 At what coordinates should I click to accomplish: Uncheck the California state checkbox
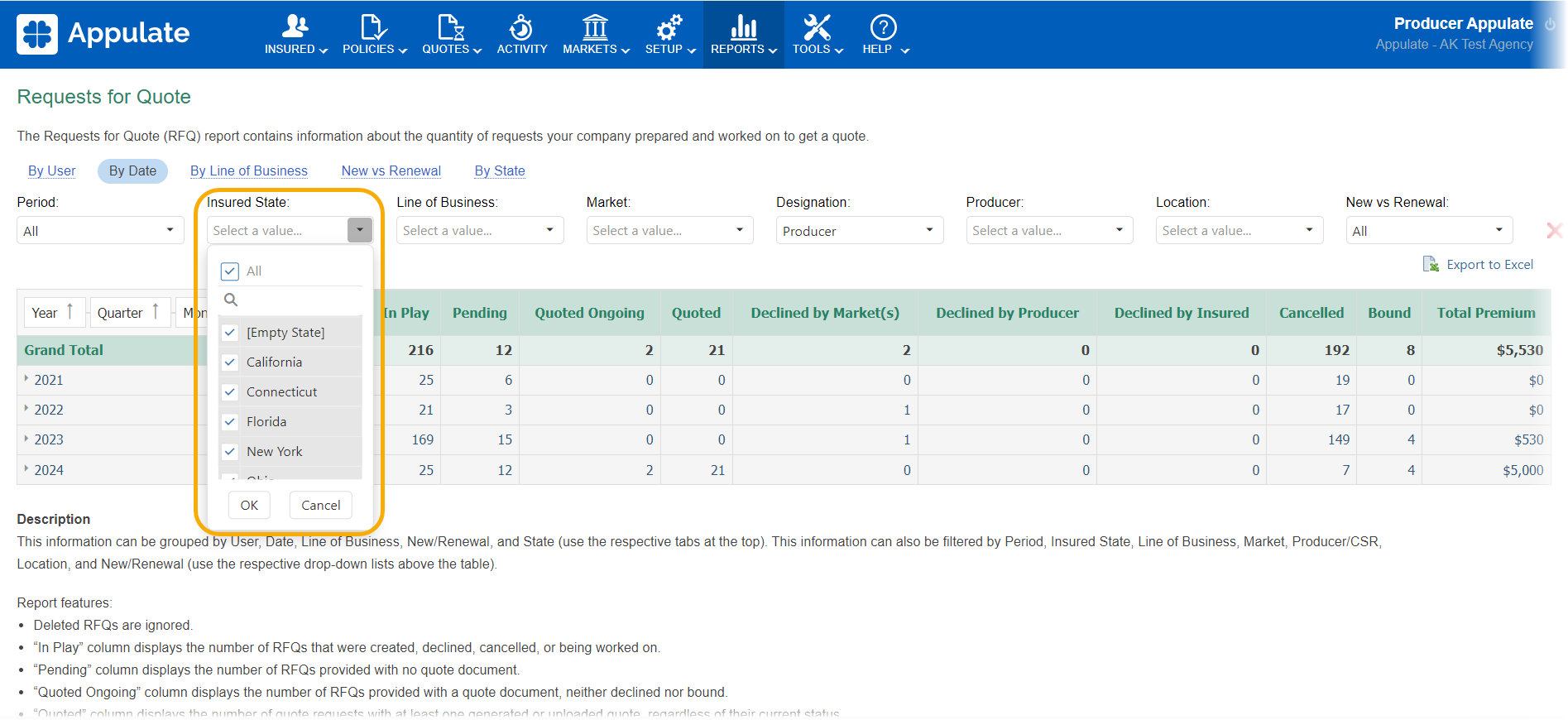pos(231,362)
